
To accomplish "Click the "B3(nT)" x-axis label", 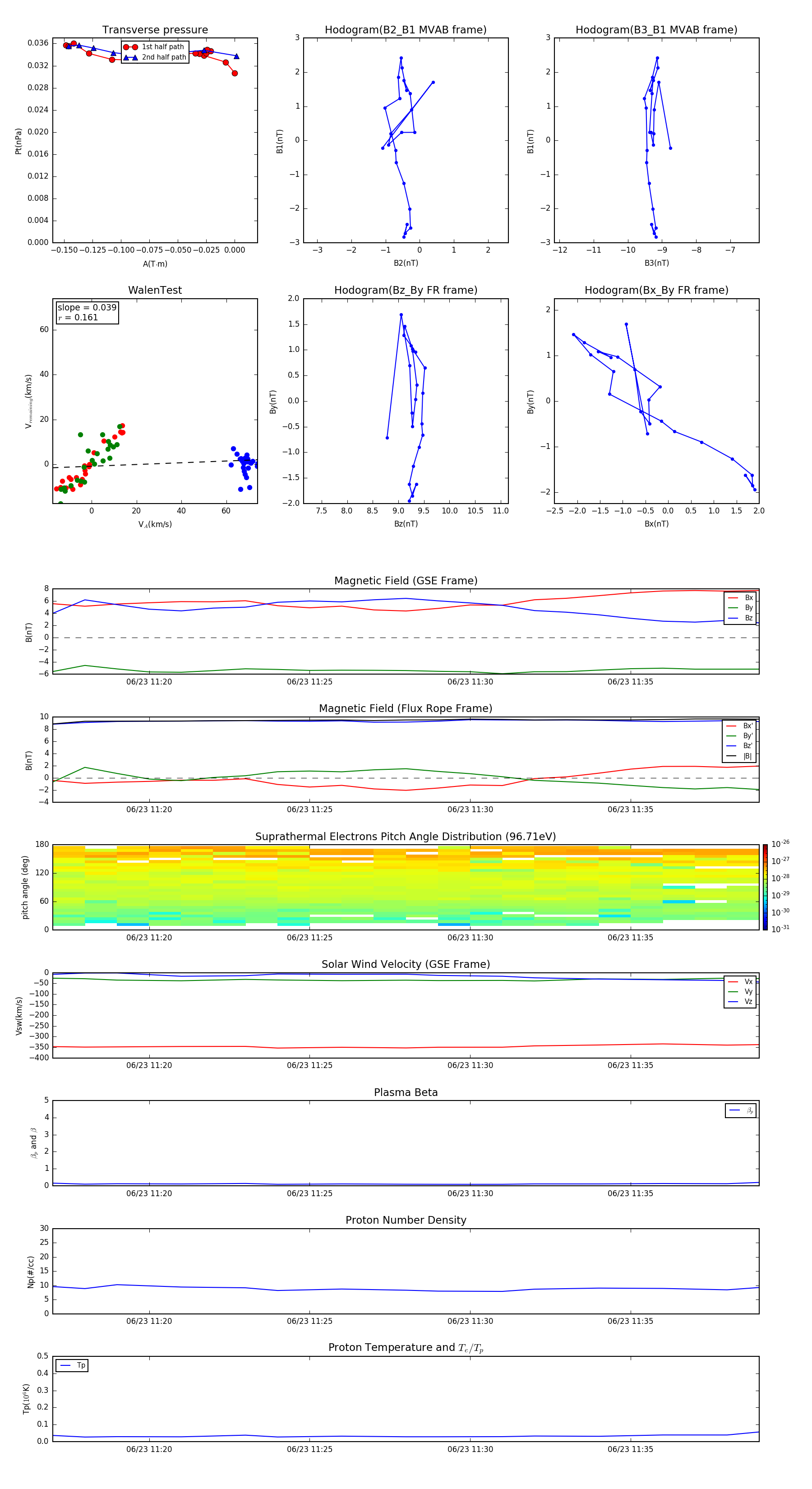I will click(656, 263).
